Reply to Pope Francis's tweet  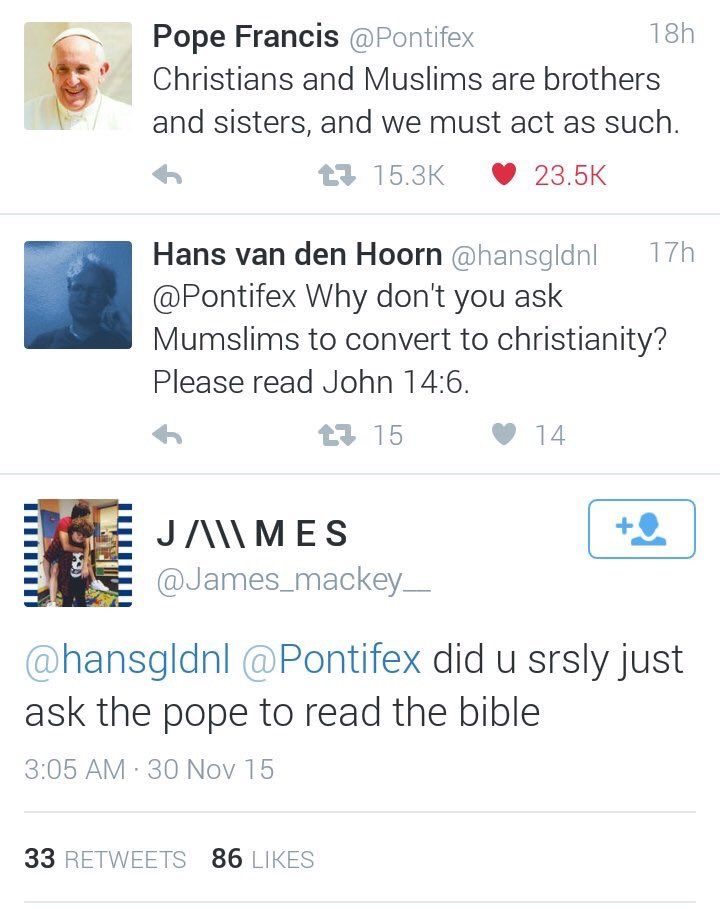[x=167, y=176]
